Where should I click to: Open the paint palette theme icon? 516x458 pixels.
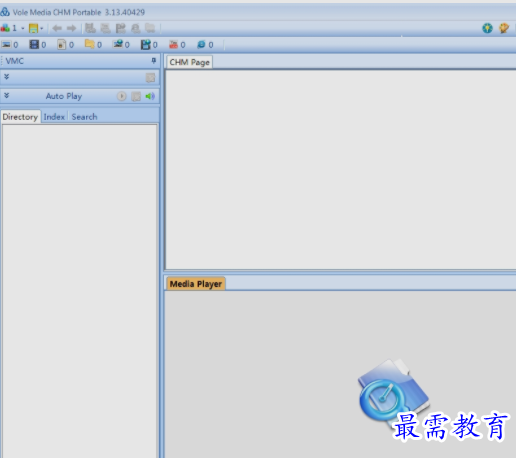click(x=504, y=28)
